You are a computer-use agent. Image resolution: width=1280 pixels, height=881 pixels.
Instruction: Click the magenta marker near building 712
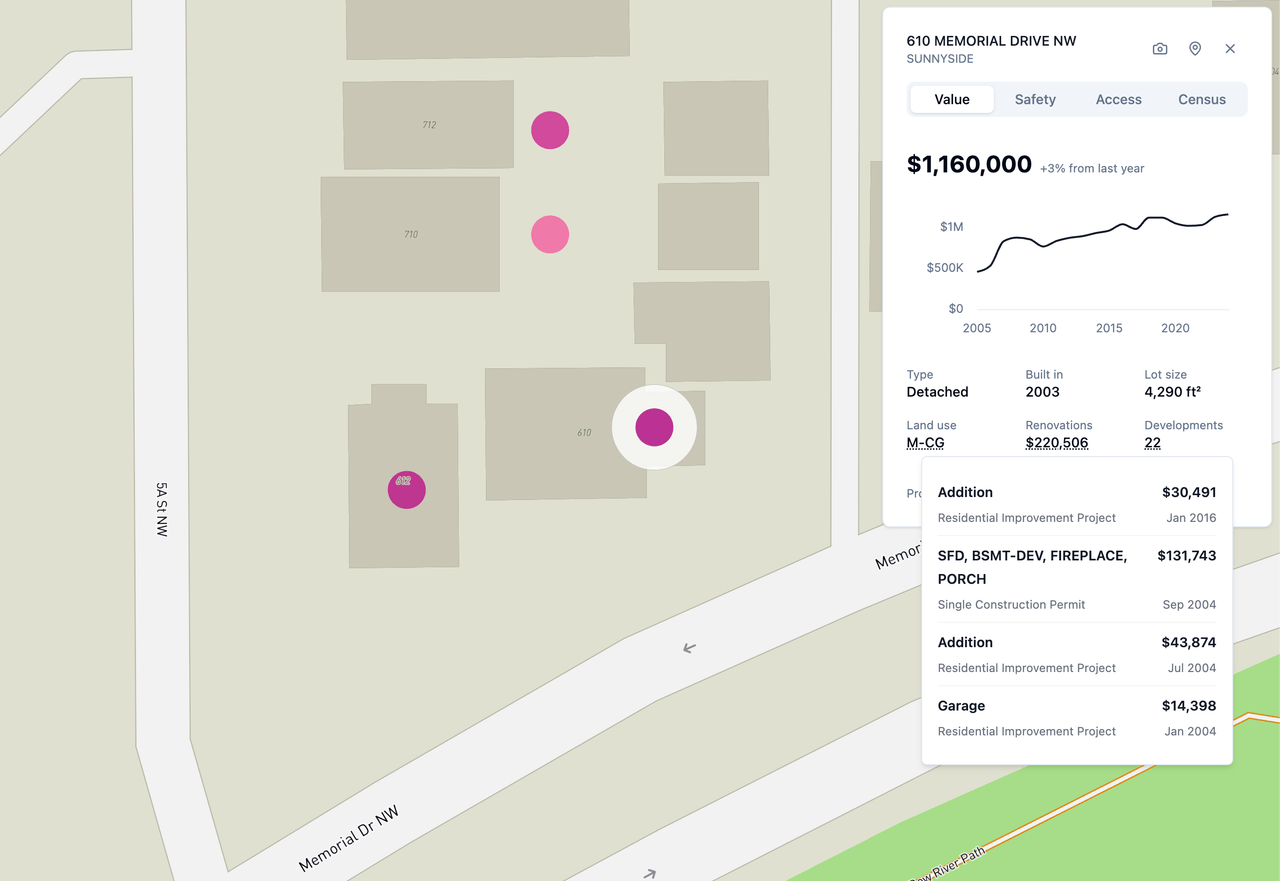549,130
